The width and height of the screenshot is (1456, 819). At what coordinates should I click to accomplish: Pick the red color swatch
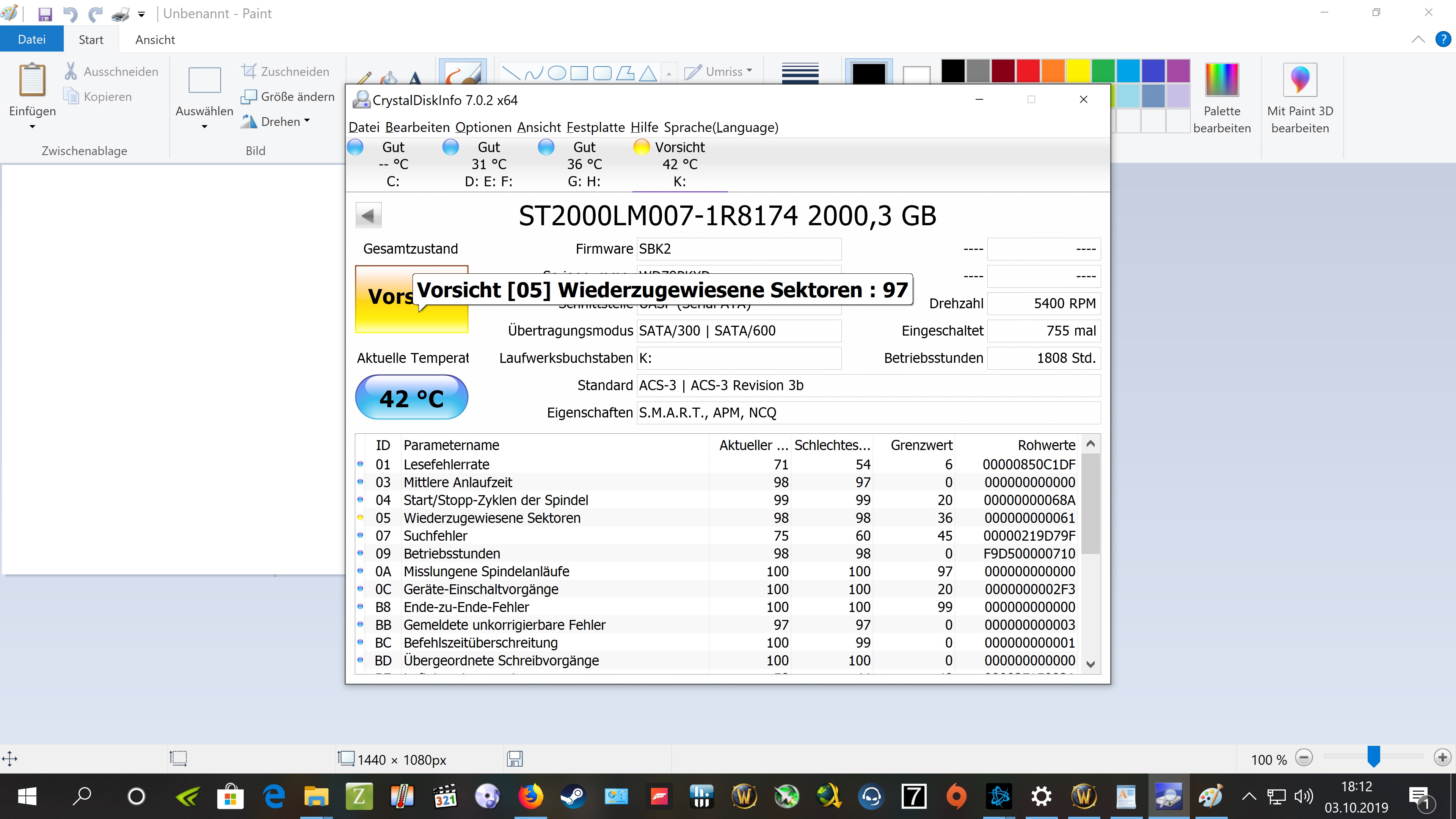tap(1028, 71)
